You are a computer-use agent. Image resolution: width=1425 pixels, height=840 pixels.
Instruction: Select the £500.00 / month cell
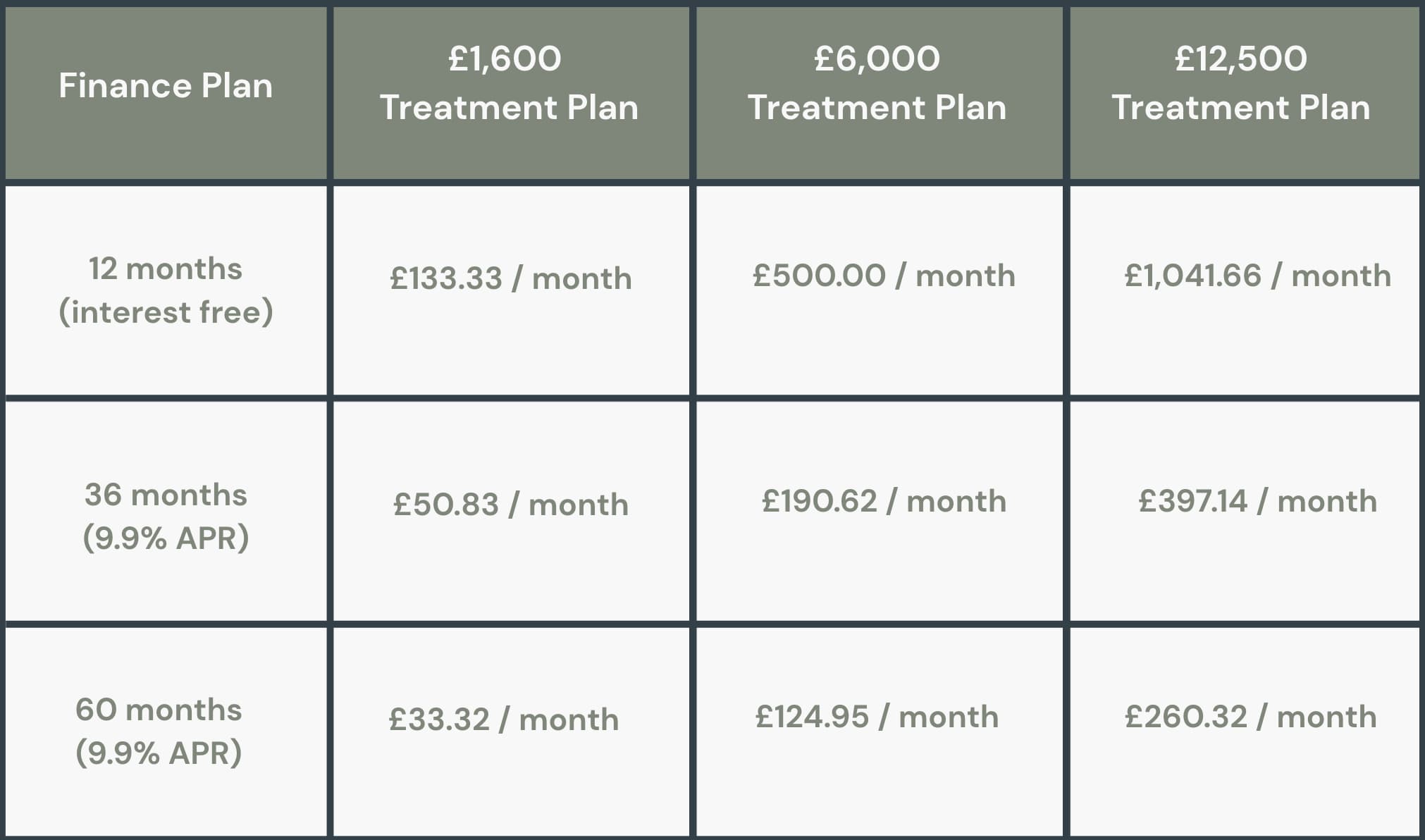(884, 276)
